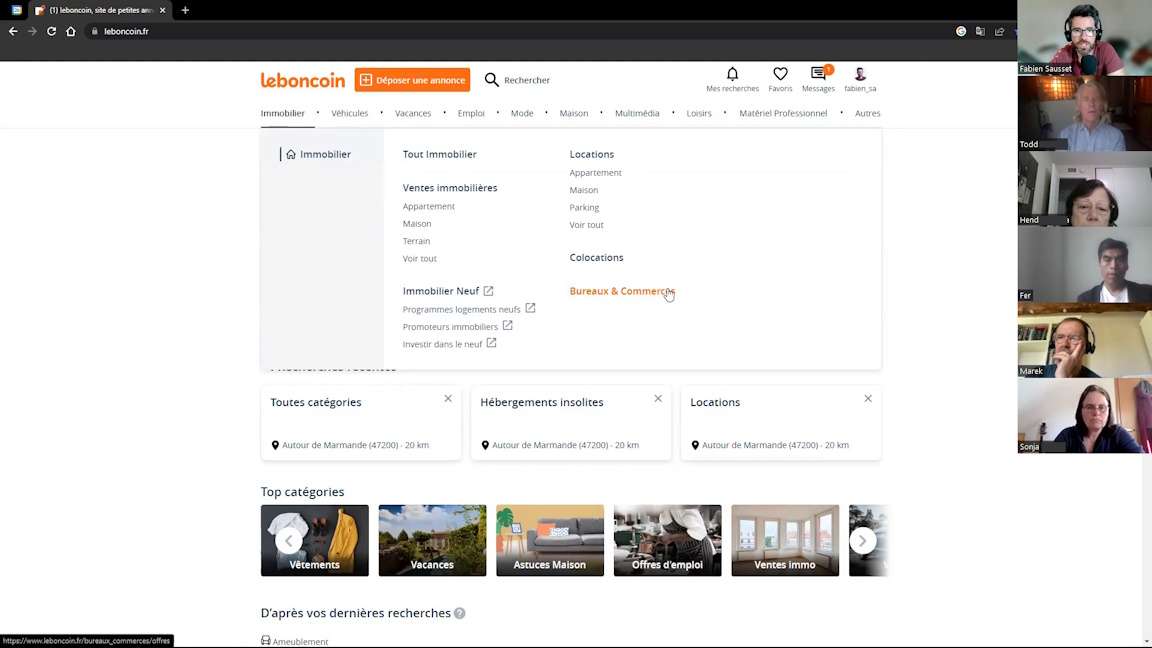Image resolution: width=1152 pixels, height=648 pixels.
Task: Reload the page in browser
Action: tap(51, 32)
